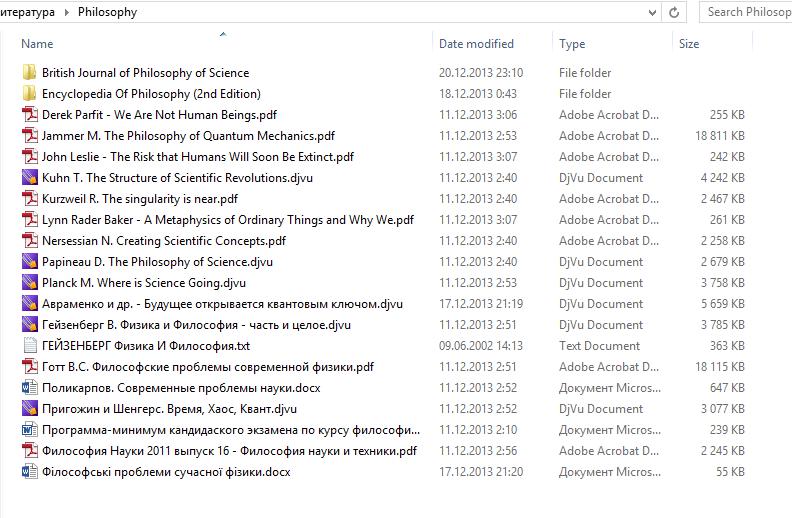Image resolution: width=792 pixels, height=518 pixels.
Task: Sort files by Size column header
Action: [689, 44]
